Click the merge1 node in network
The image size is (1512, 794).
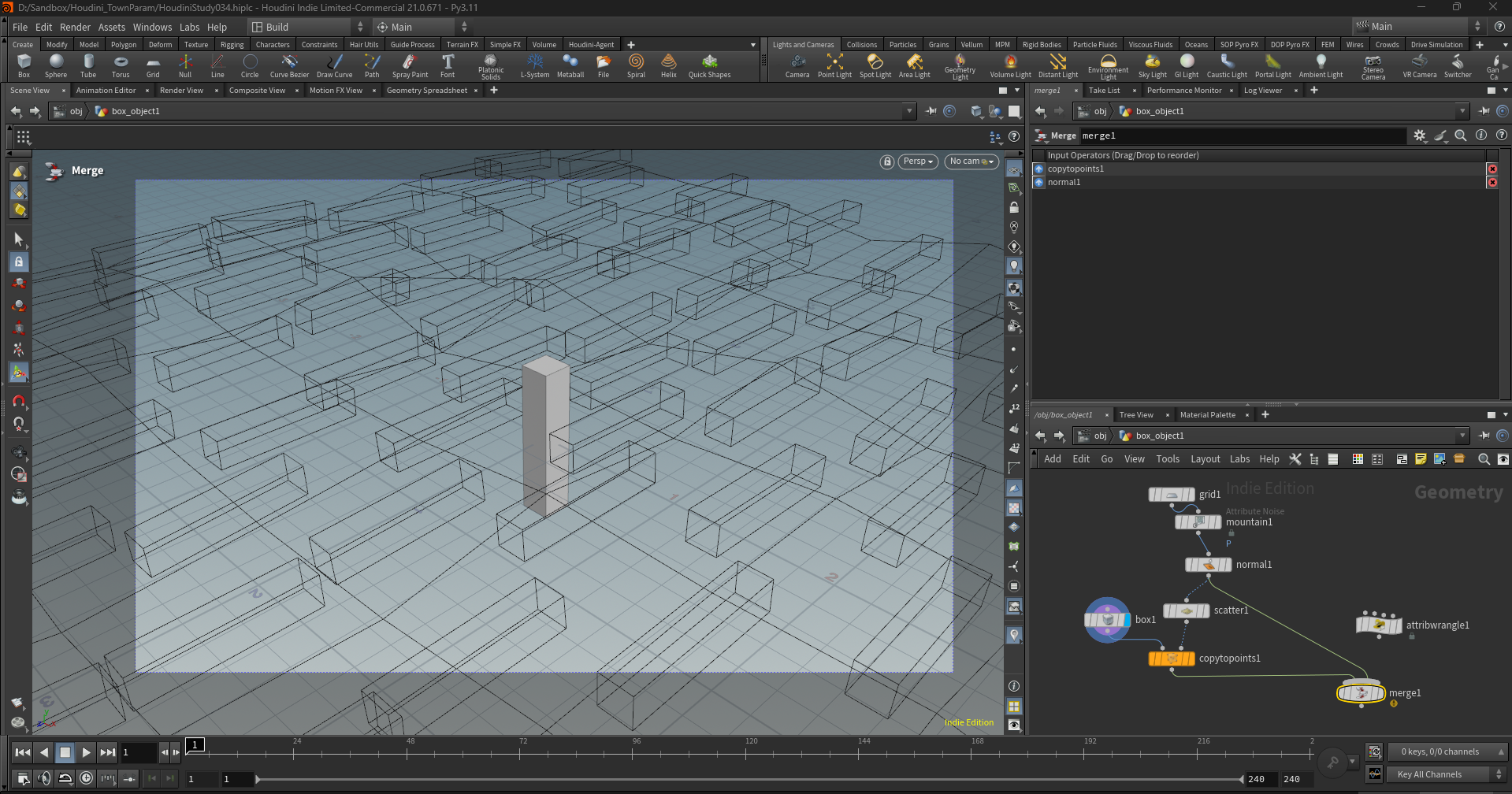click(1361, 693)
